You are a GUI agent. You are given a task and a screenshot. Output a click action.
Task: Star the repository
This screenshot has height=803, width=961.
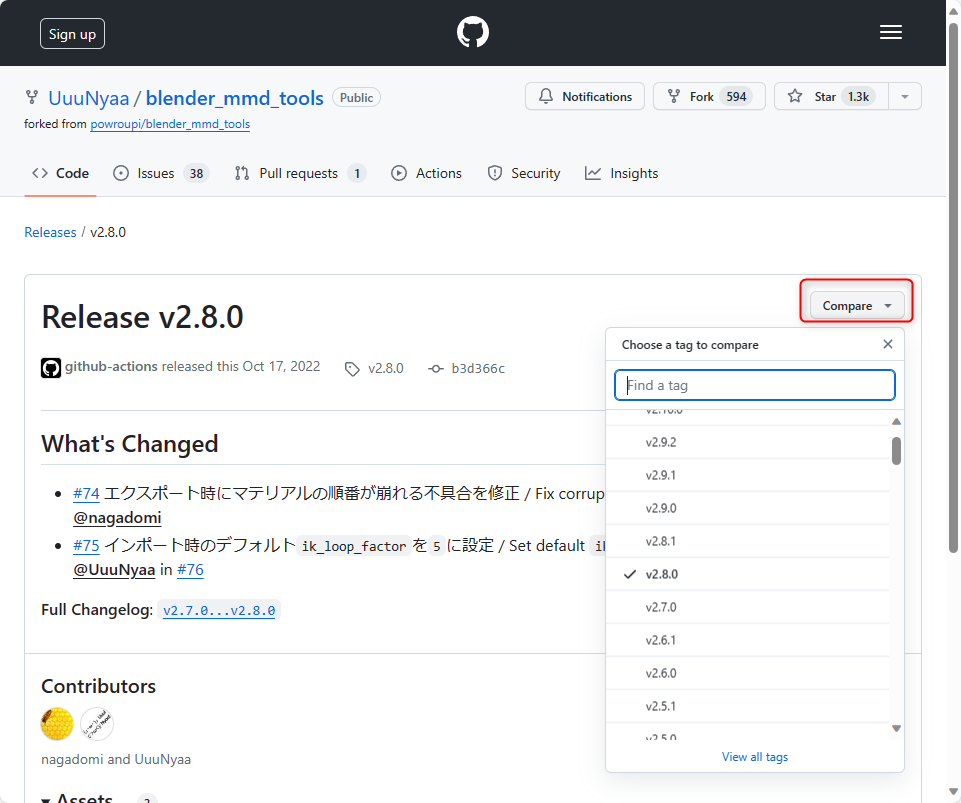click(x=832, y=96)
